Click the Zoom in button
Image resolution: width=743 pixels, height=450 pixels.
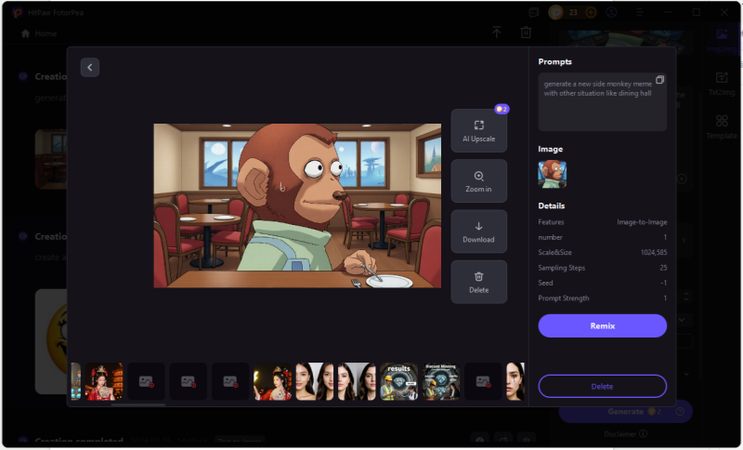tap(479, 181)
